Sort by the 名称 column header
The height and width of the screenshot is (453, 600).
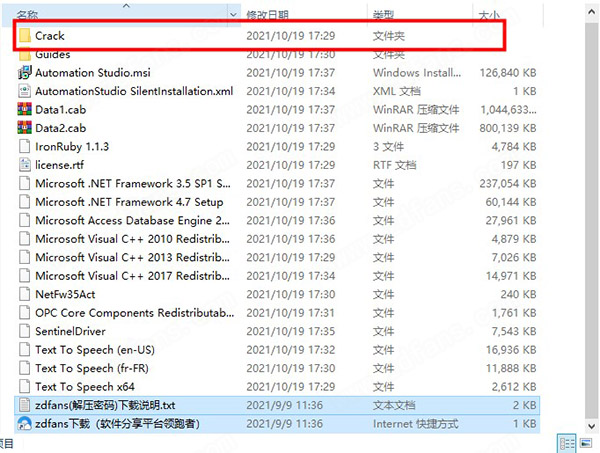pyautogui.click(x=27, y=15)
